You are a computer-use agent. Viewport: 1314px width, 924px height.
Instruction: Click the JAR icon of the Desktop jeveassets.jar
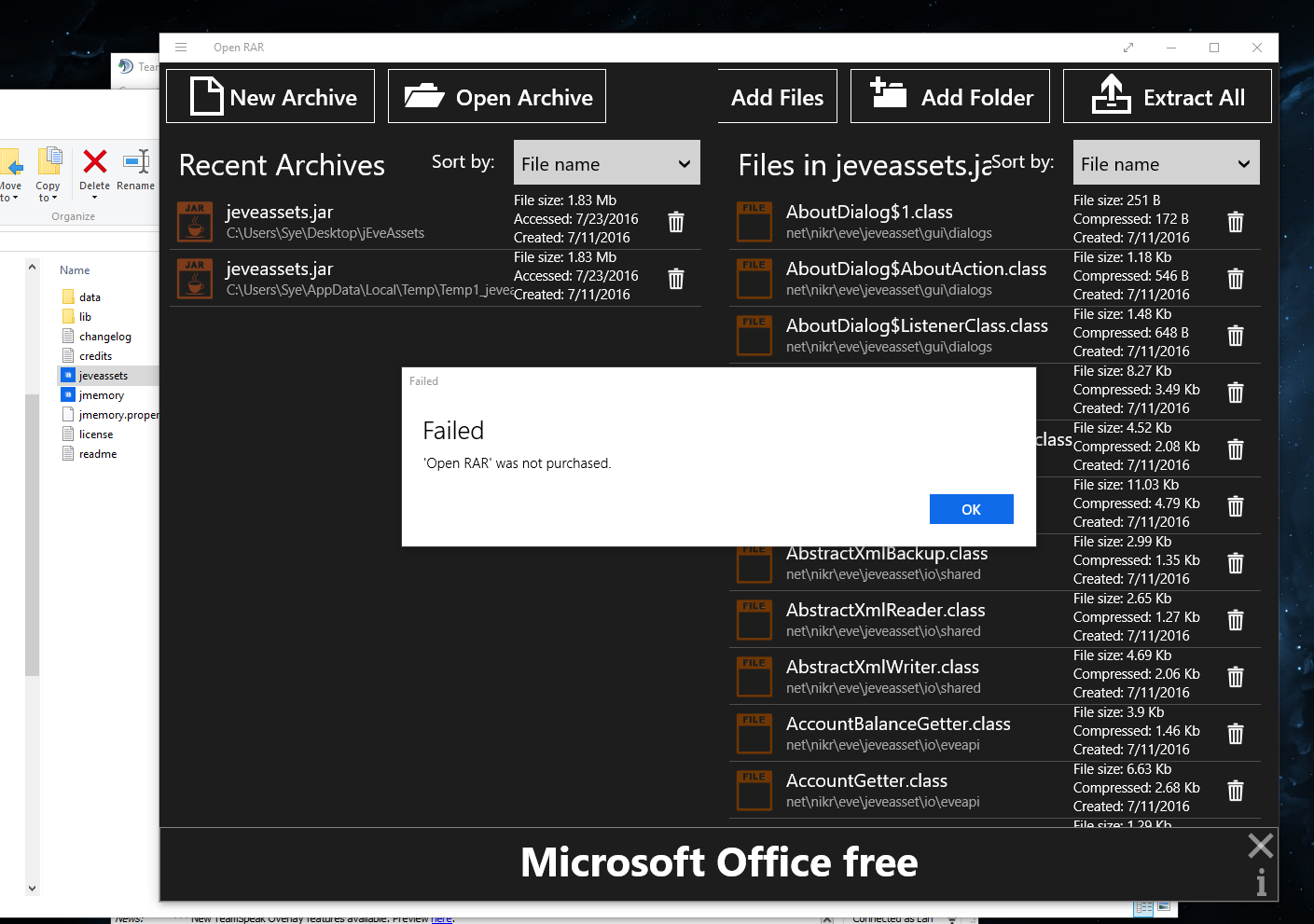coord(195,221)
